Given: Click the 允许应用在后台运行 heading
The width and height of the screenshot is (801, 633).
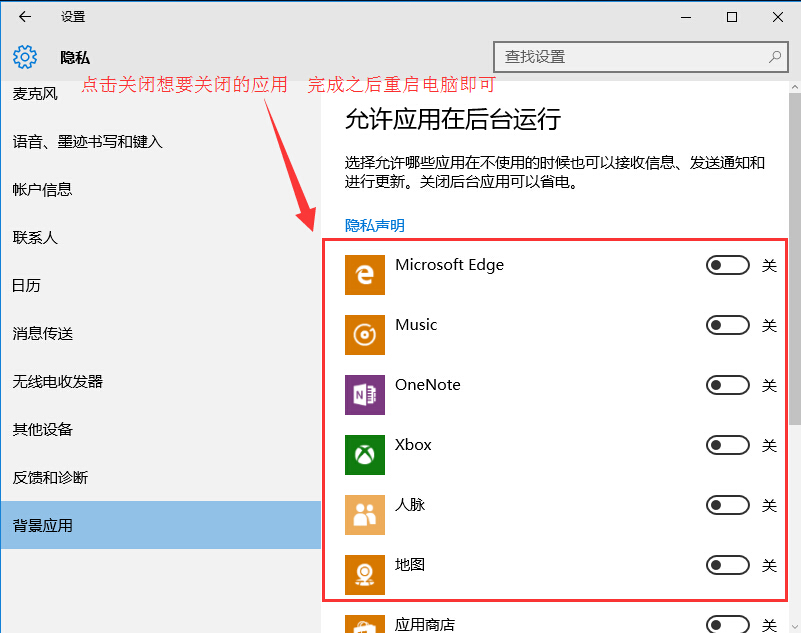Looking at the screenshot, I should [453, 120].
